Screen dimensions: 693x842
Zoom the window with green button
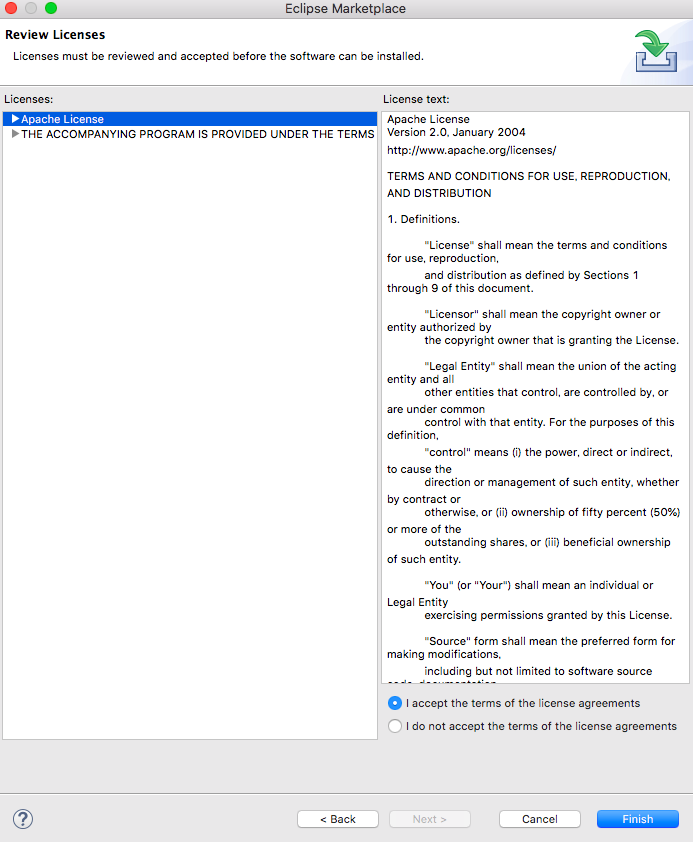click(x=51, y=8)
